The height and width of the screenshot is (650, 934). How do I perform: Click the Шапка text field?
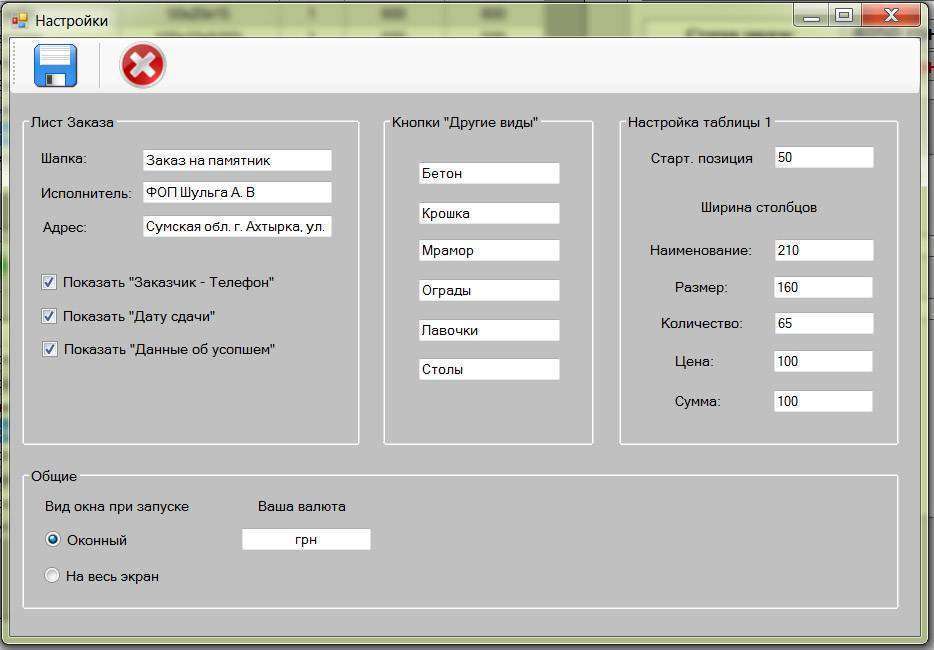(236, 160)
